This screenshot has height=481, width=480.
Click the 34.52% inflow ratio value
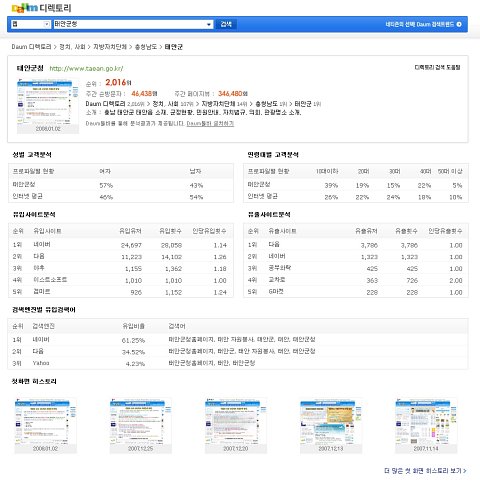point(133,352)
